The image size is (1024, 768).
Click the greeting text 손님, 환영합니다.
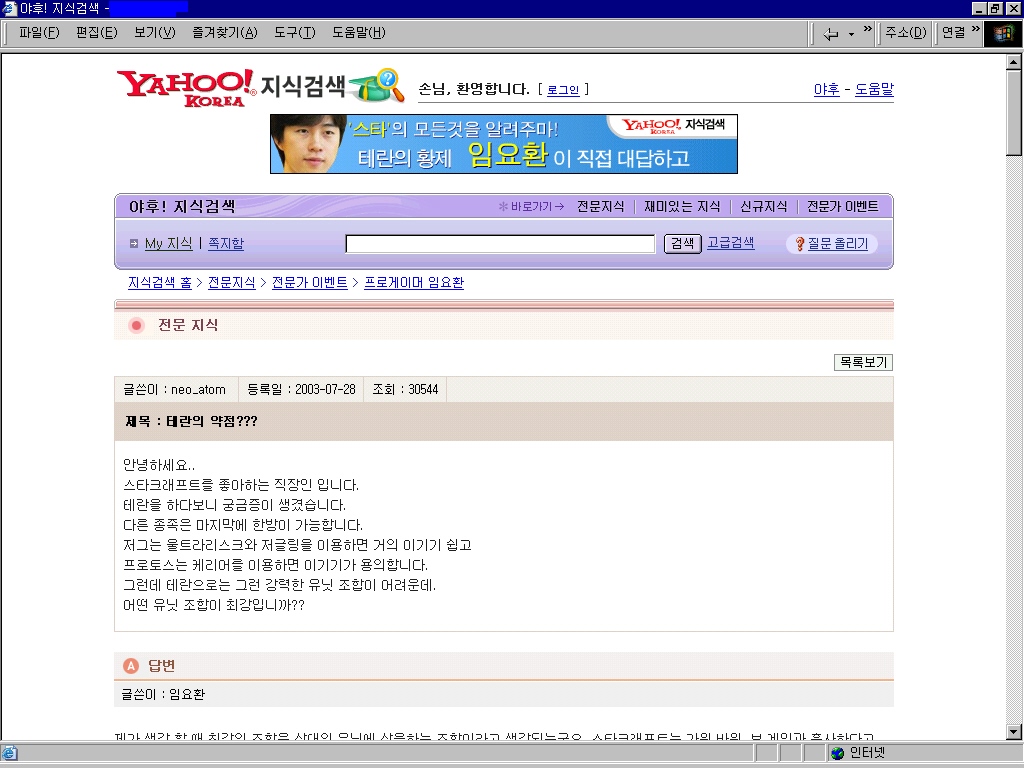point(473,89)
